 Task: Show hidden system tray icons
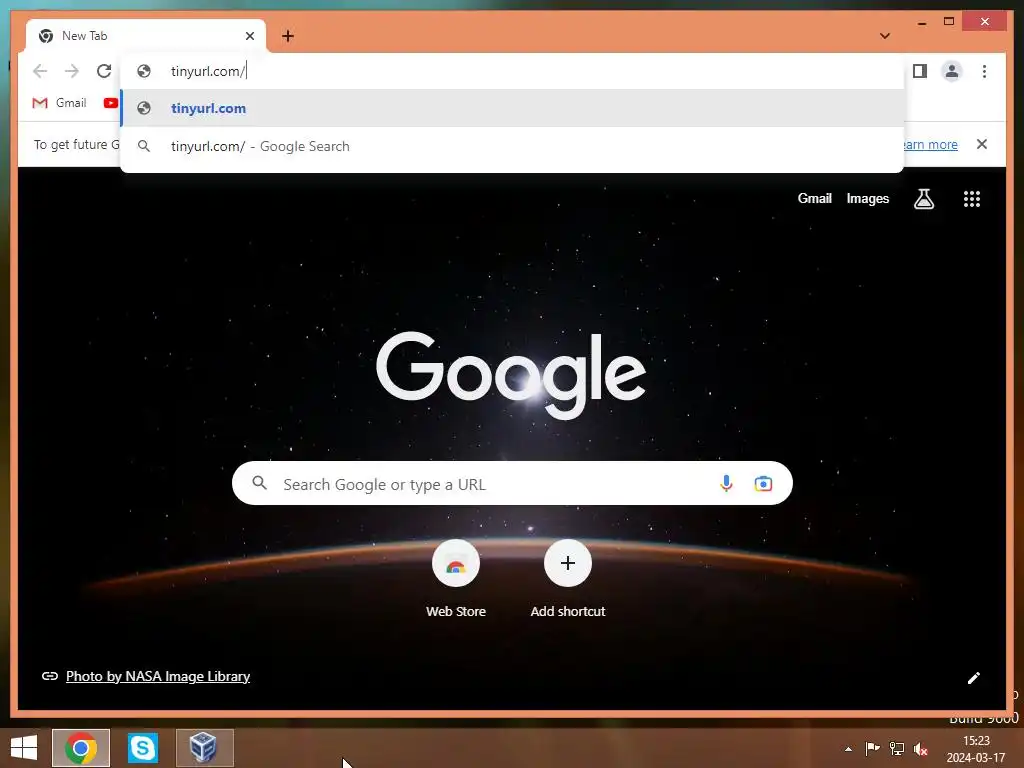click(848, 749)
